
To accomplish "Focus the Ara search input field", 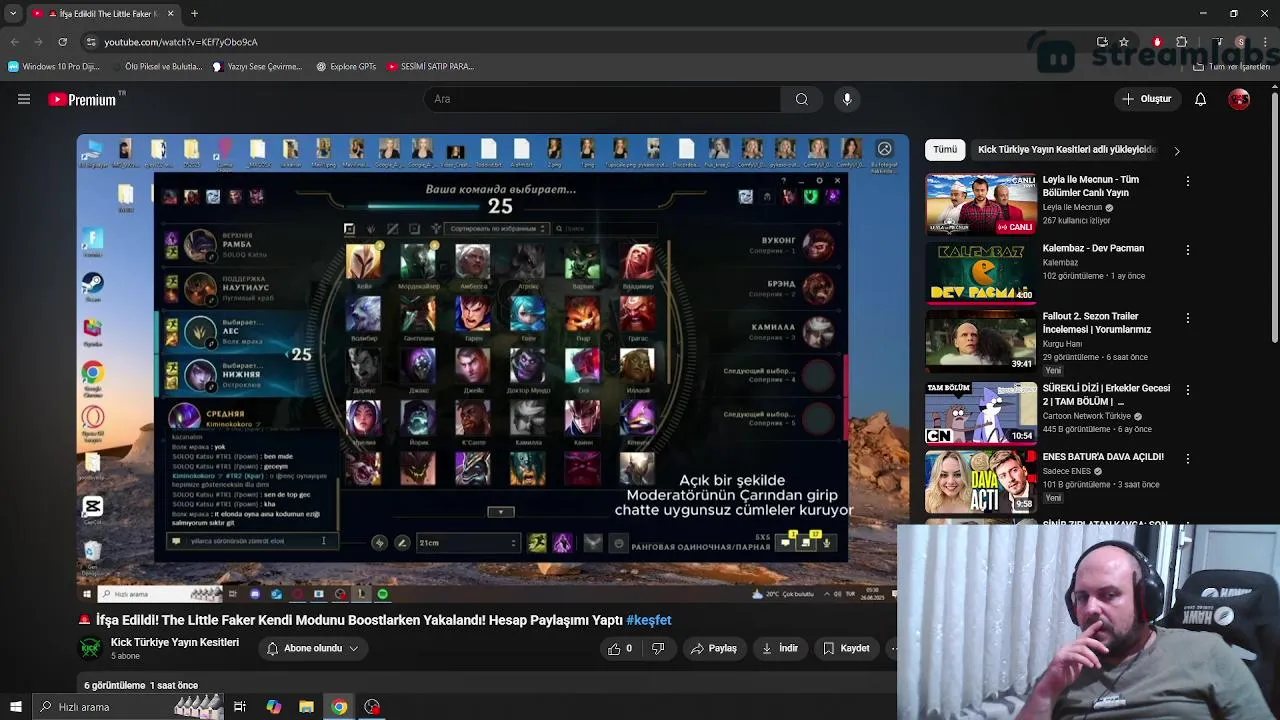I will [x=602, y=99].
